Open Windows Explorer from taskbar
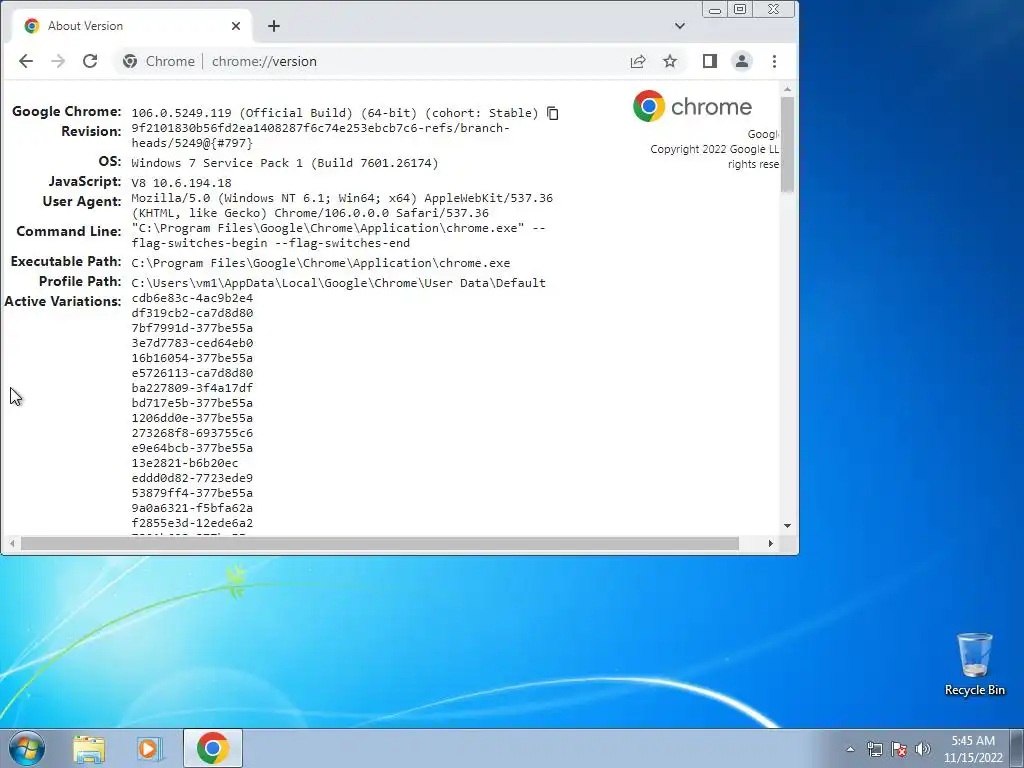This screenshot has height=768, width=1024. [x=89, y=748]
